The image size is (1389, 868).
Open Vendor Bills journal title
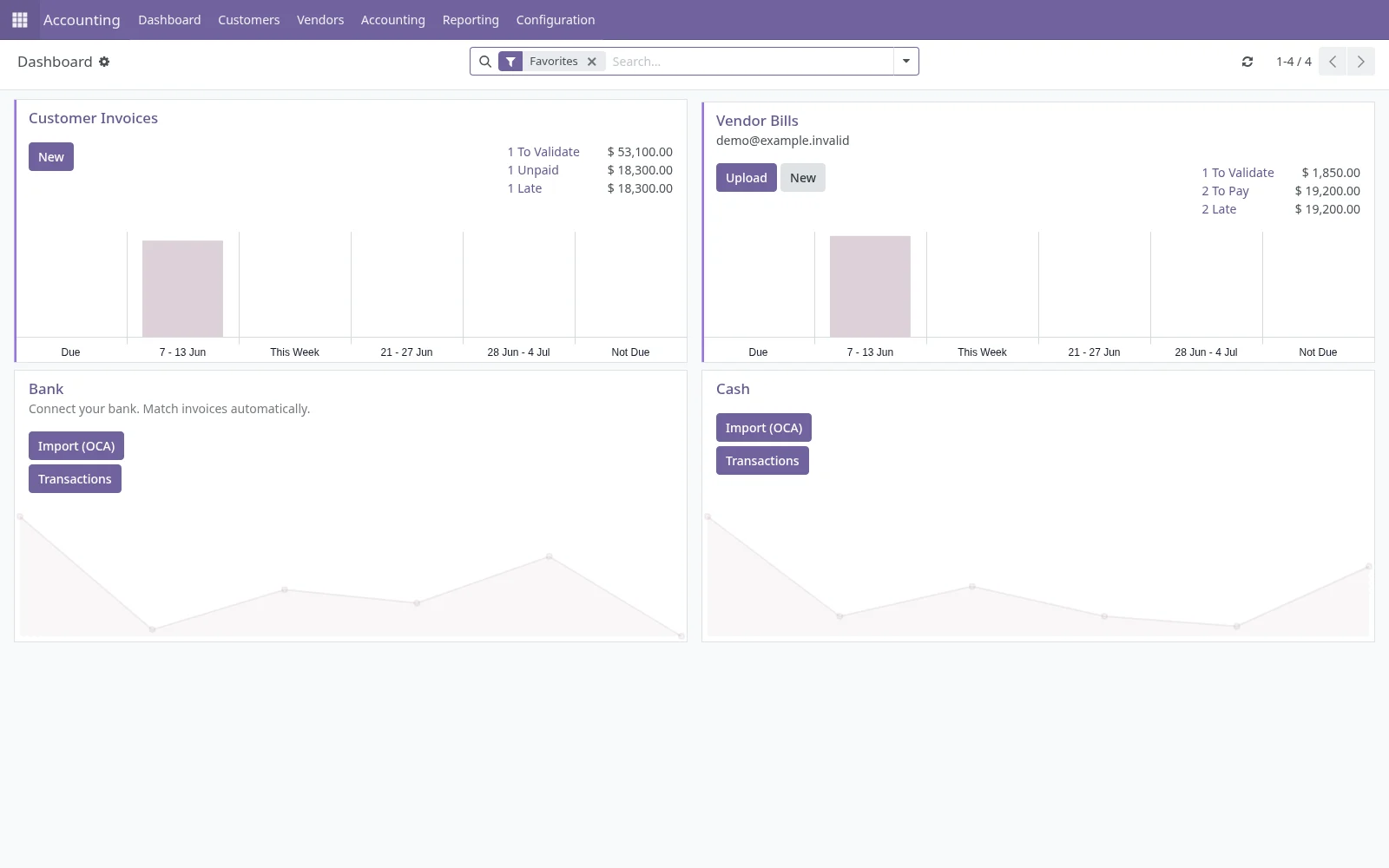757,121
